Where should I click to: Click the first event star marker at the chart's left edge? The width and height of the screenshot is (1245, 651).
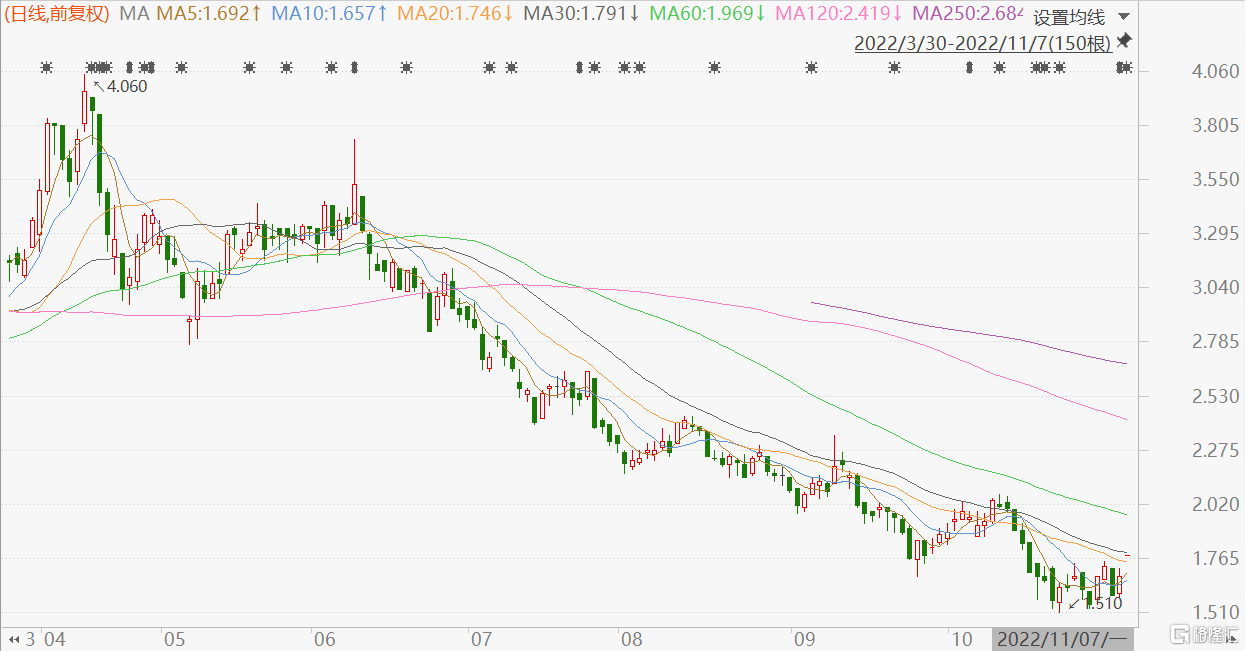coord(45,68)
